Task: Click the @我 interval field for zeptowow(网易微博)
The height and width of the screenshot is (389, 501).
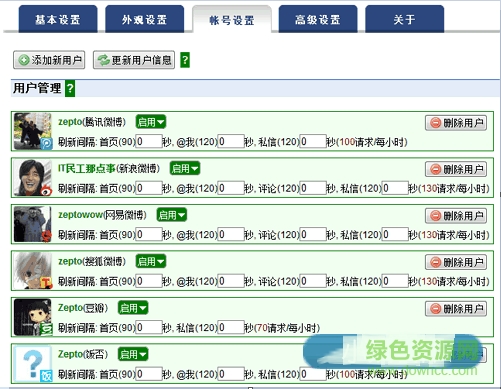Action: (231, 235)
